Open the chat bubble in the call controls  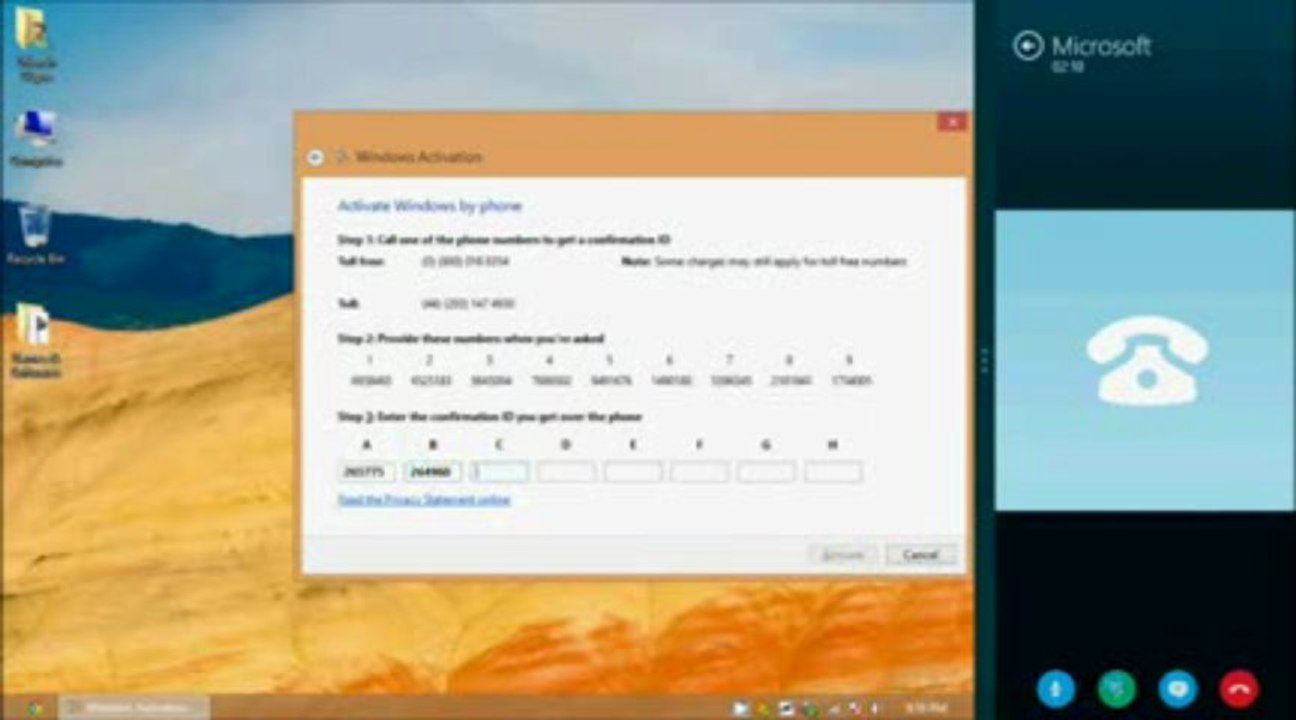click(x=1178, y=689)
